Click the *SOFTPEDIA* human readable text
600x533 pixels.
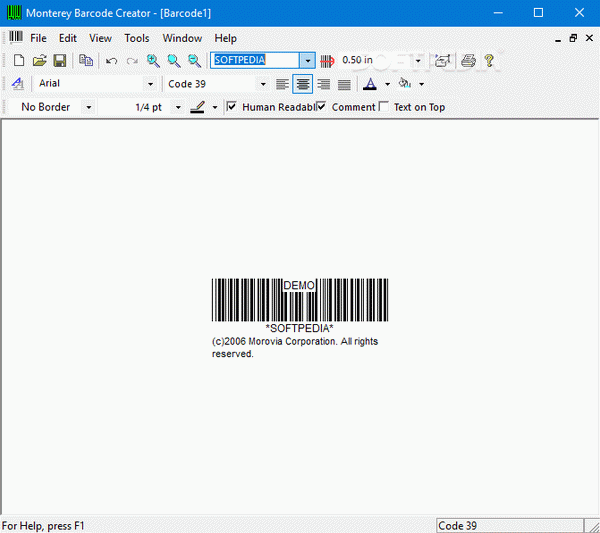300,328
